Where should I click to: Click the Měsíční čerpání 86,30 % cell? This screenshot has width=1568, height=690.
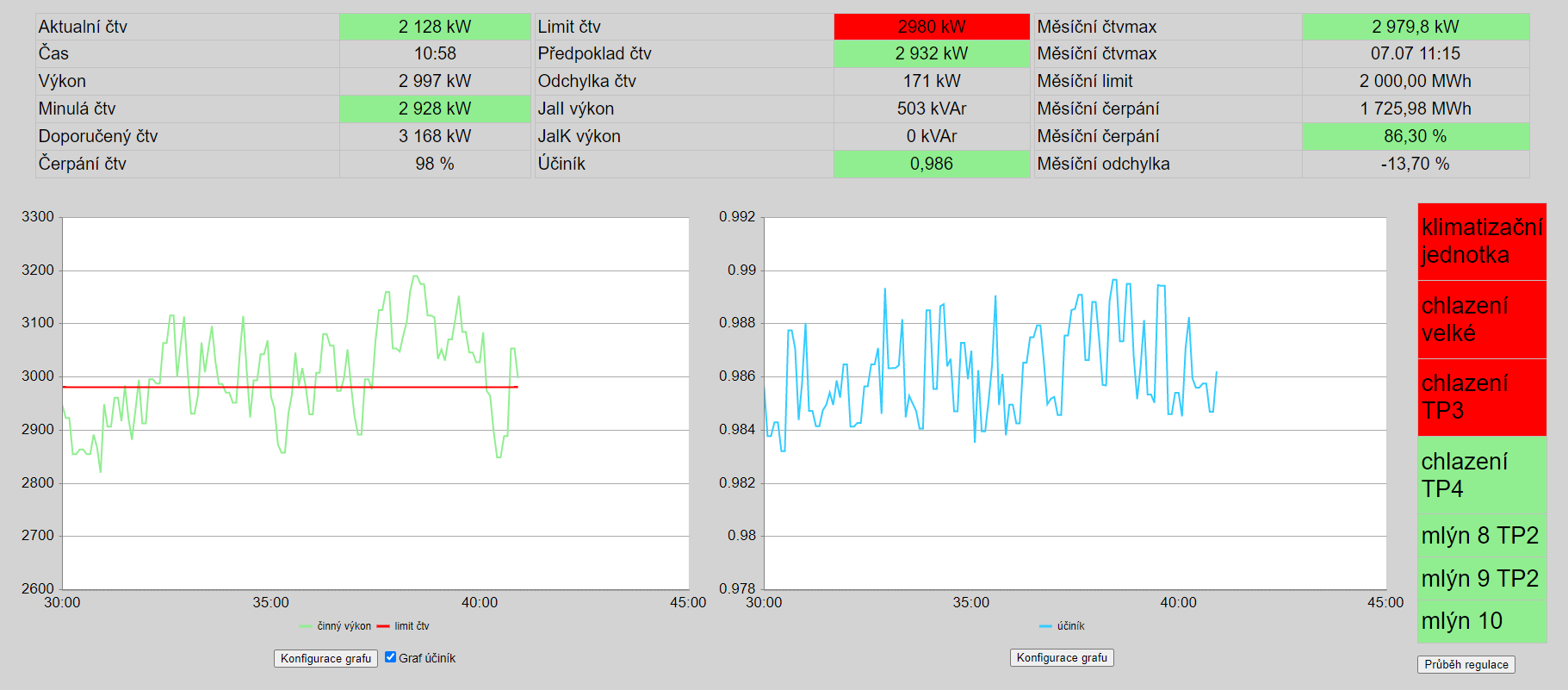click(1415, 136)
